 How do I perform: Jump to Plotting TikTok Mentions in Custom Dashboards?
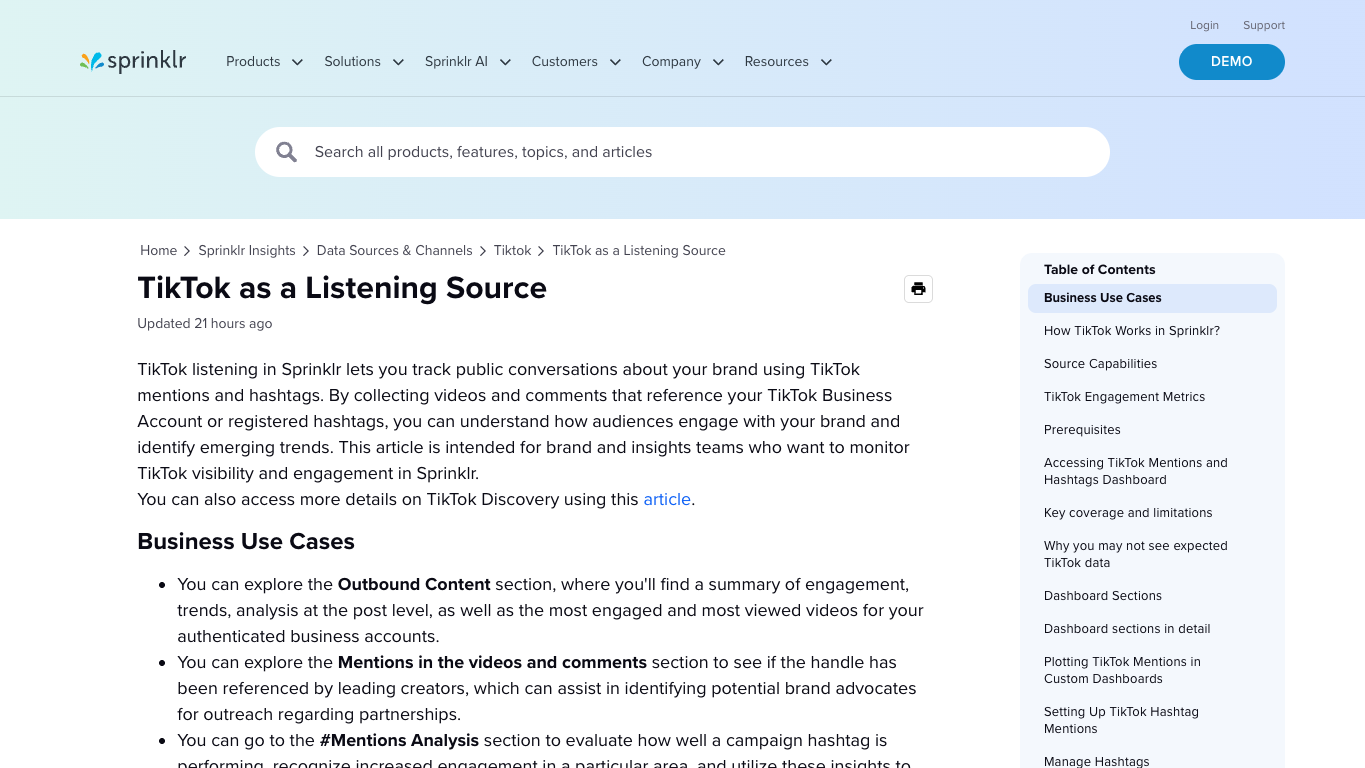point(1122,670)
